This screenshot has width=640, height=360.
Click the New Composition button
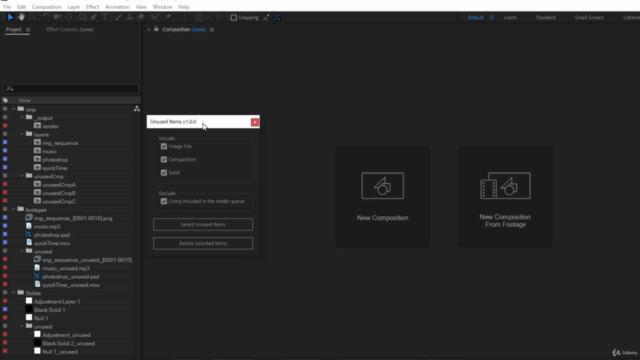point(382,197)
